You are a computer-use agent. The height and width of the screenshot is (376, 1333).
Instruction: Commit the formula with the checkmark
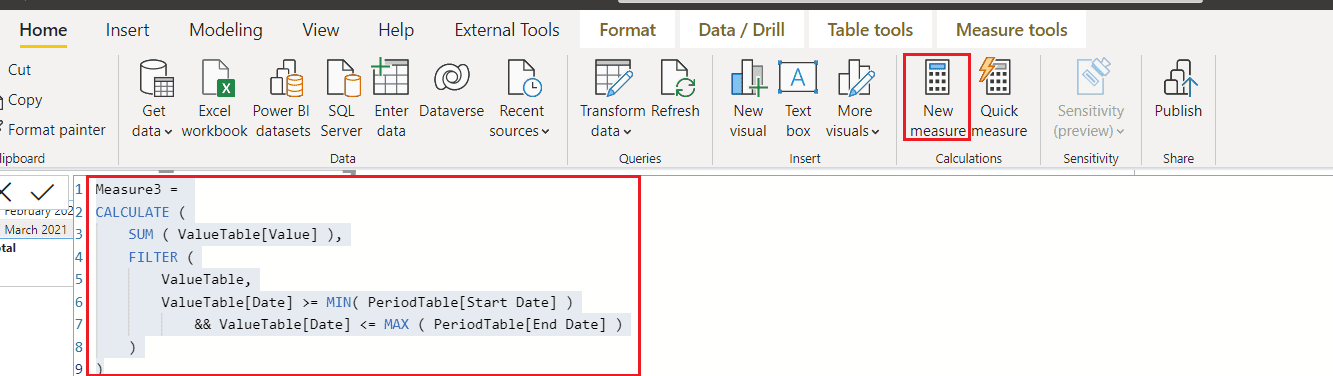pyautogui.click(x=42, y=192)
